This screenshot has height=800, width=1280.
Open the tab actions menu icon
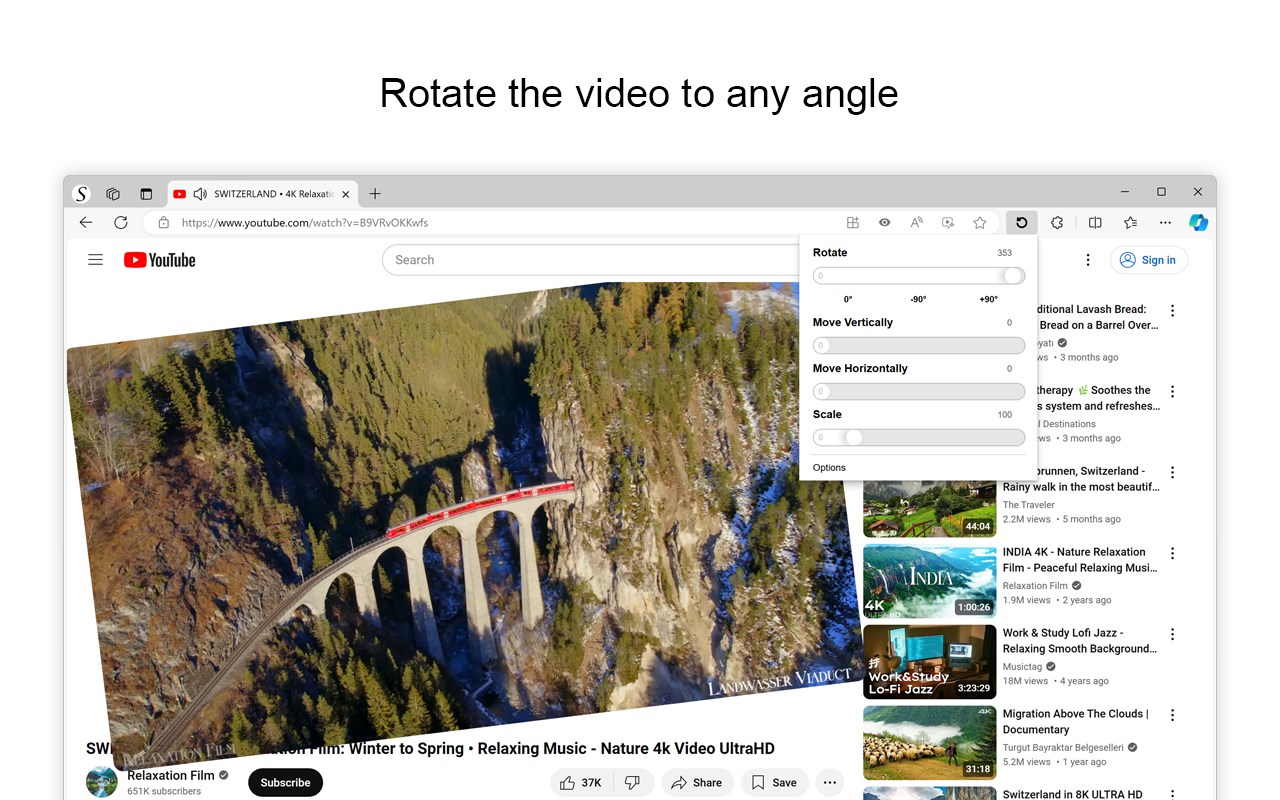(146, 194)
